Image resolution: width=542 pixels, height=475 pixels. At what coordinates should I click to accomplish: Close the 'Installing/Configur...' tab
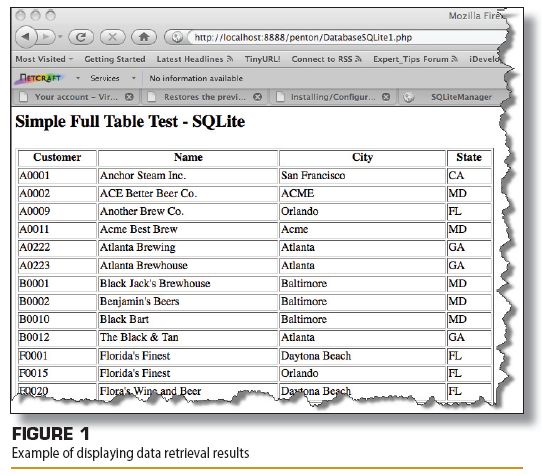click(x=386, y=97)
